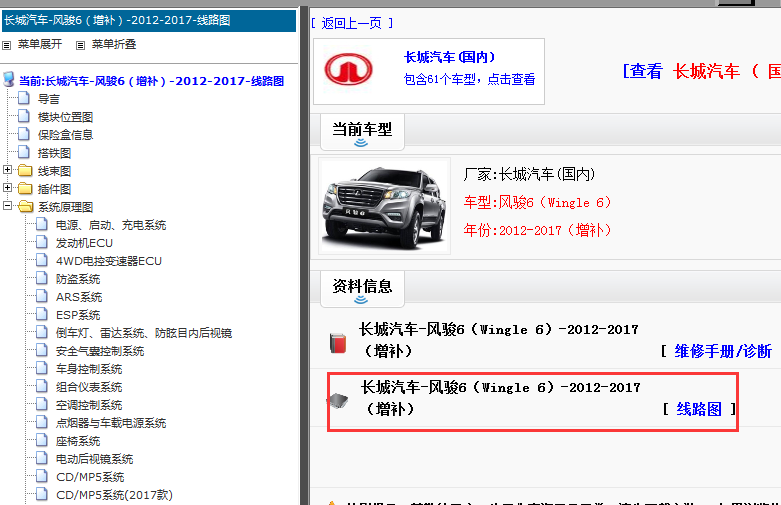Click the page icon next to 模块位置图
Image resolution: width=781 pixels, height=505 pixels.
(24, 116)
